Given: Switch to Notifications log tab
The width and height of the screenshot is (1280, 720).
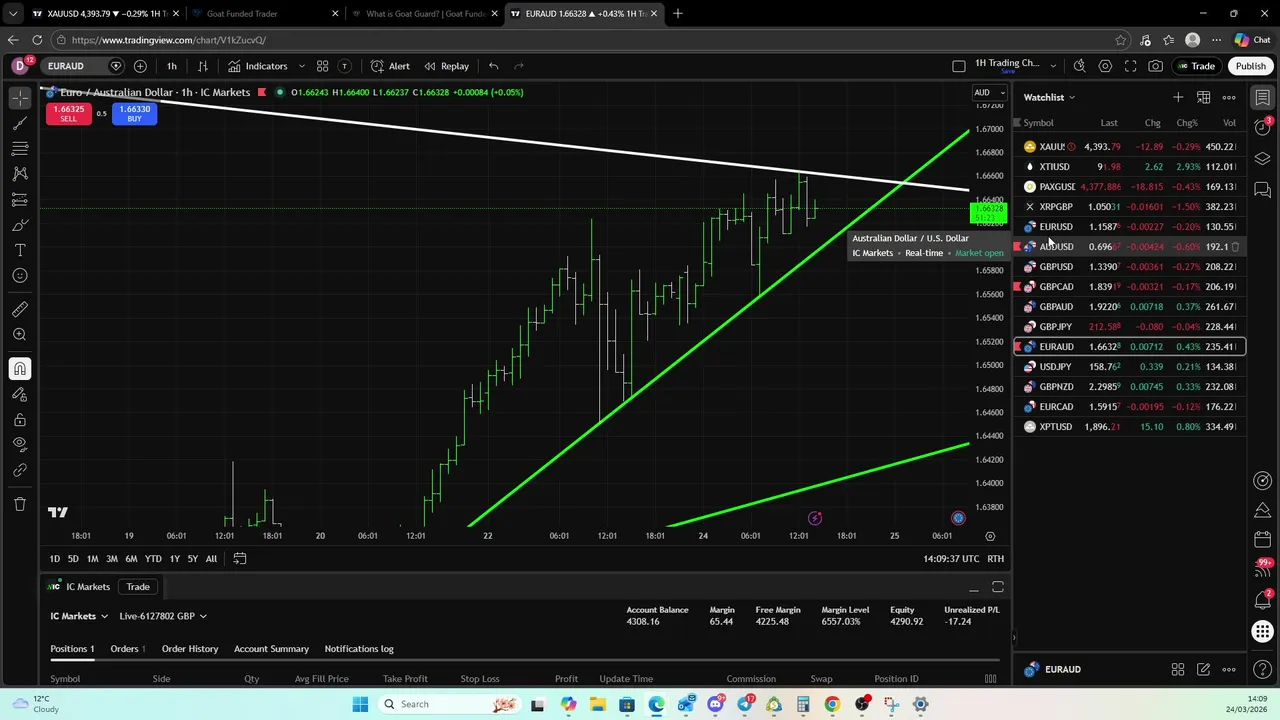Looking at the screenshot, I should pos(359,649).
